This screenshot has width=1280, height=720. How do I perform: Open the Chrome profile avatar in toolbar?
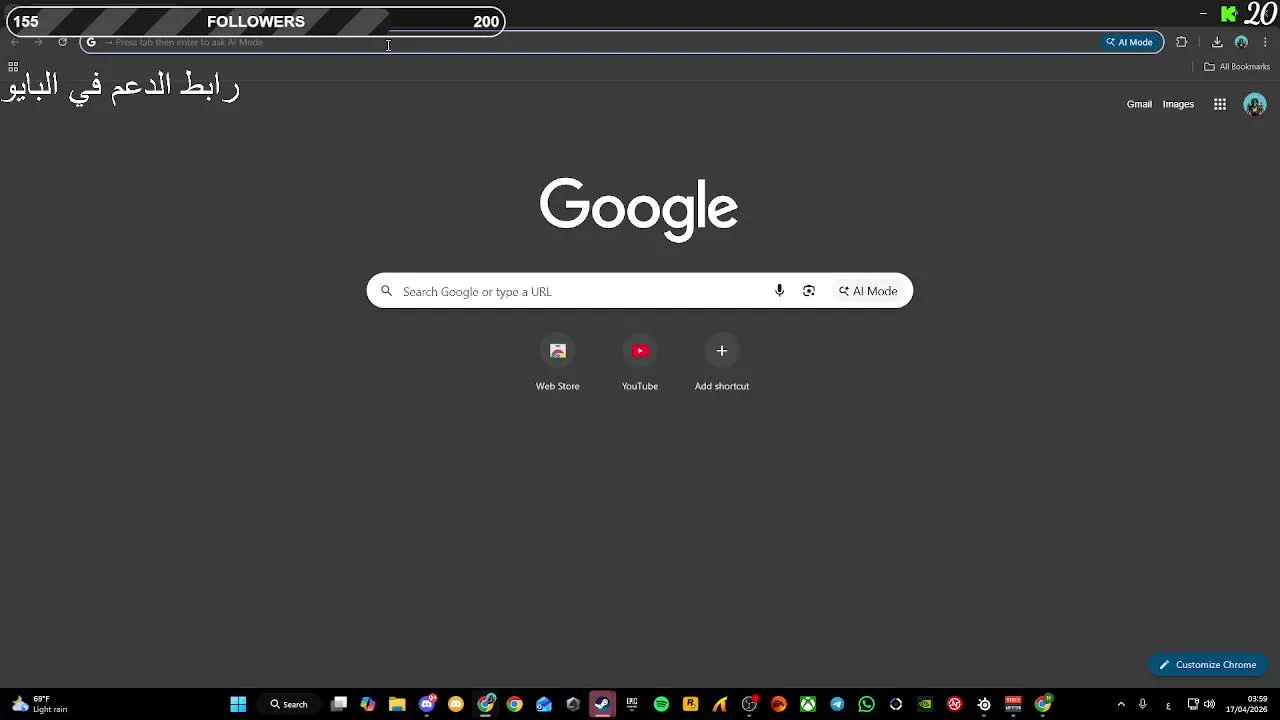(1241, 42)
